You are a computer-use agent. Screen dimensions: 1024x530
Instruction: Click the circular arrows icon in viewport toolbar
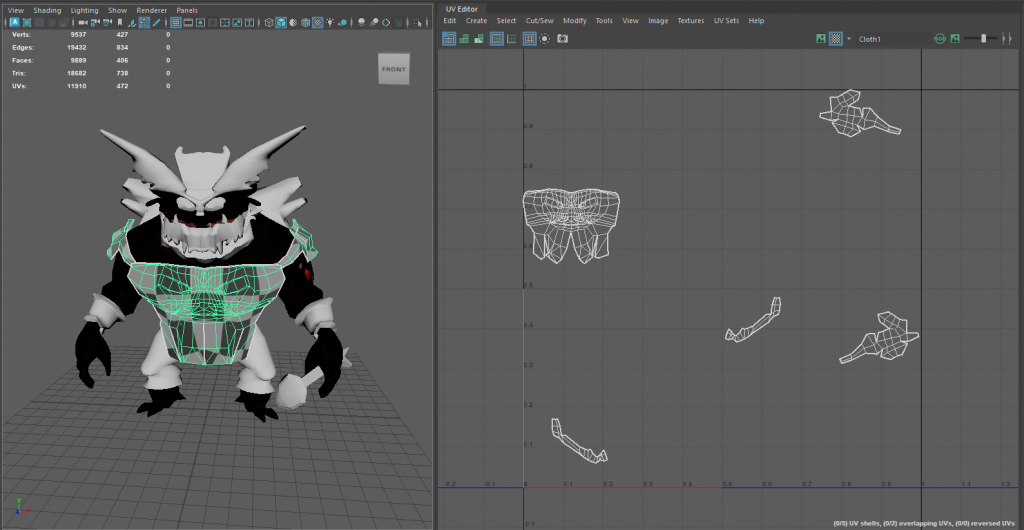(387, 22)
